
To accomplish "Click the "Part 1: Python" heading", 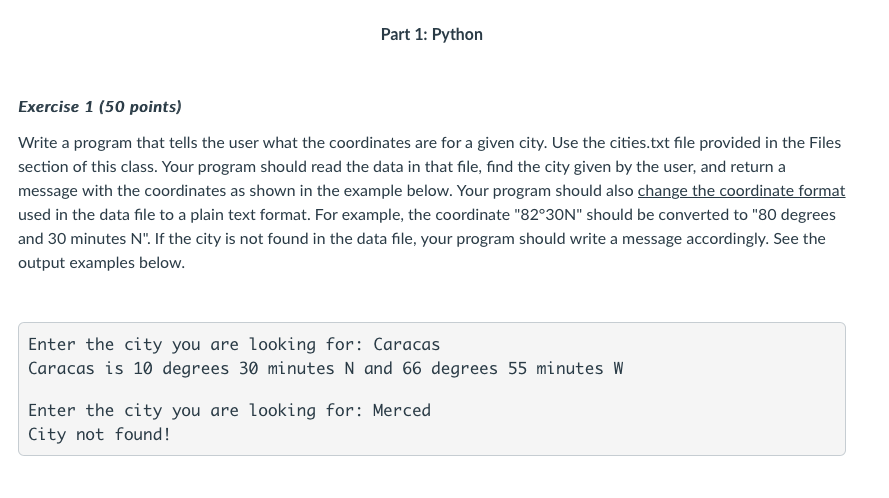I will (431, 35).
